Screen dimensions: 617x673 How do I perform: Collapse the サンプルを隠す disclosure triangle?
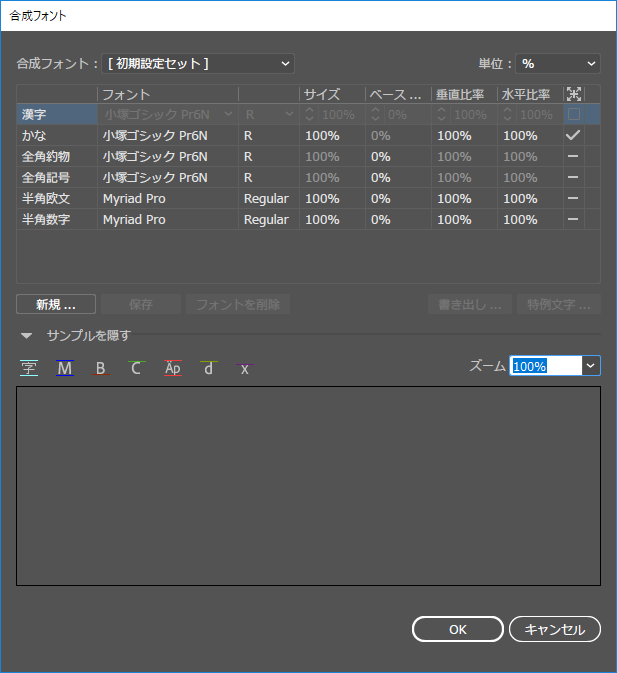[27, 336]
